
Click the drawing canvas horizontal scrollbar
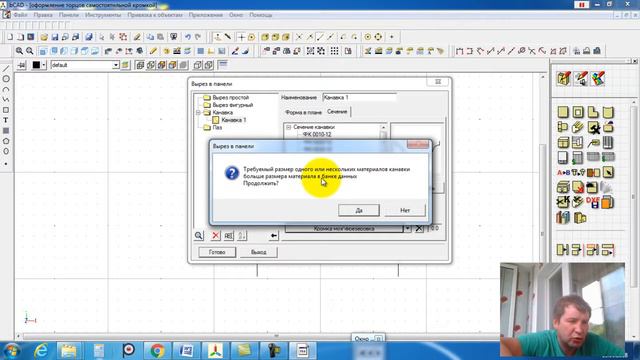click(276, 336)
